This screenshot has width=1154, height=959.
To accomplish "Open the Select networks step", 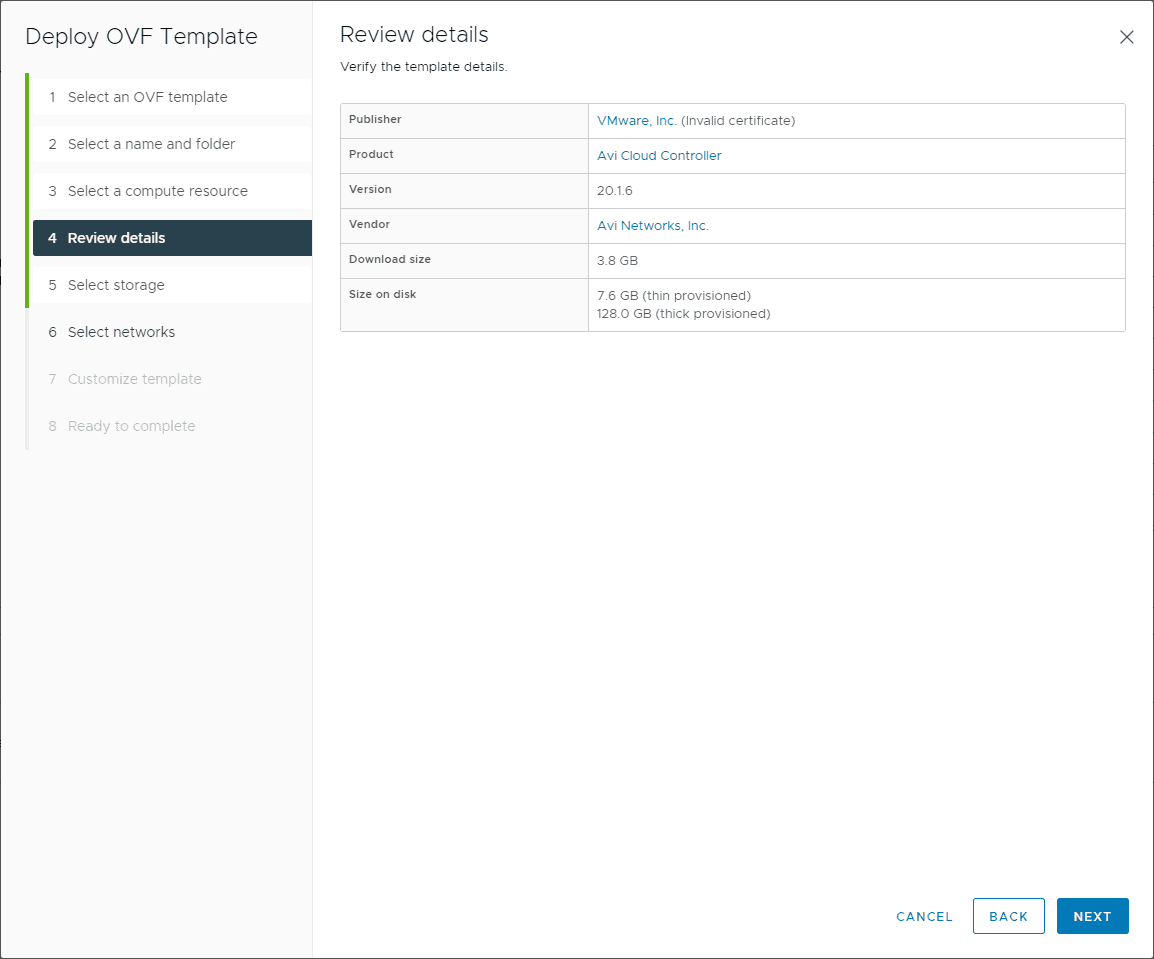I will coord(121,332).
